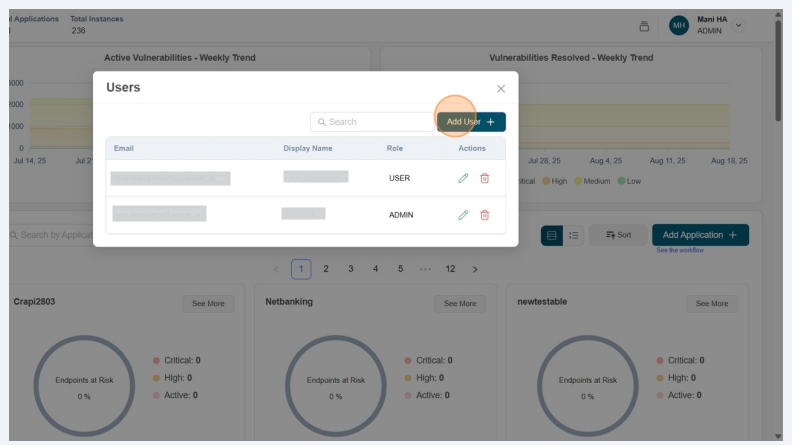792x445 pixels.
Task: Click the Add Application button
Action: [x=700, y=234]
